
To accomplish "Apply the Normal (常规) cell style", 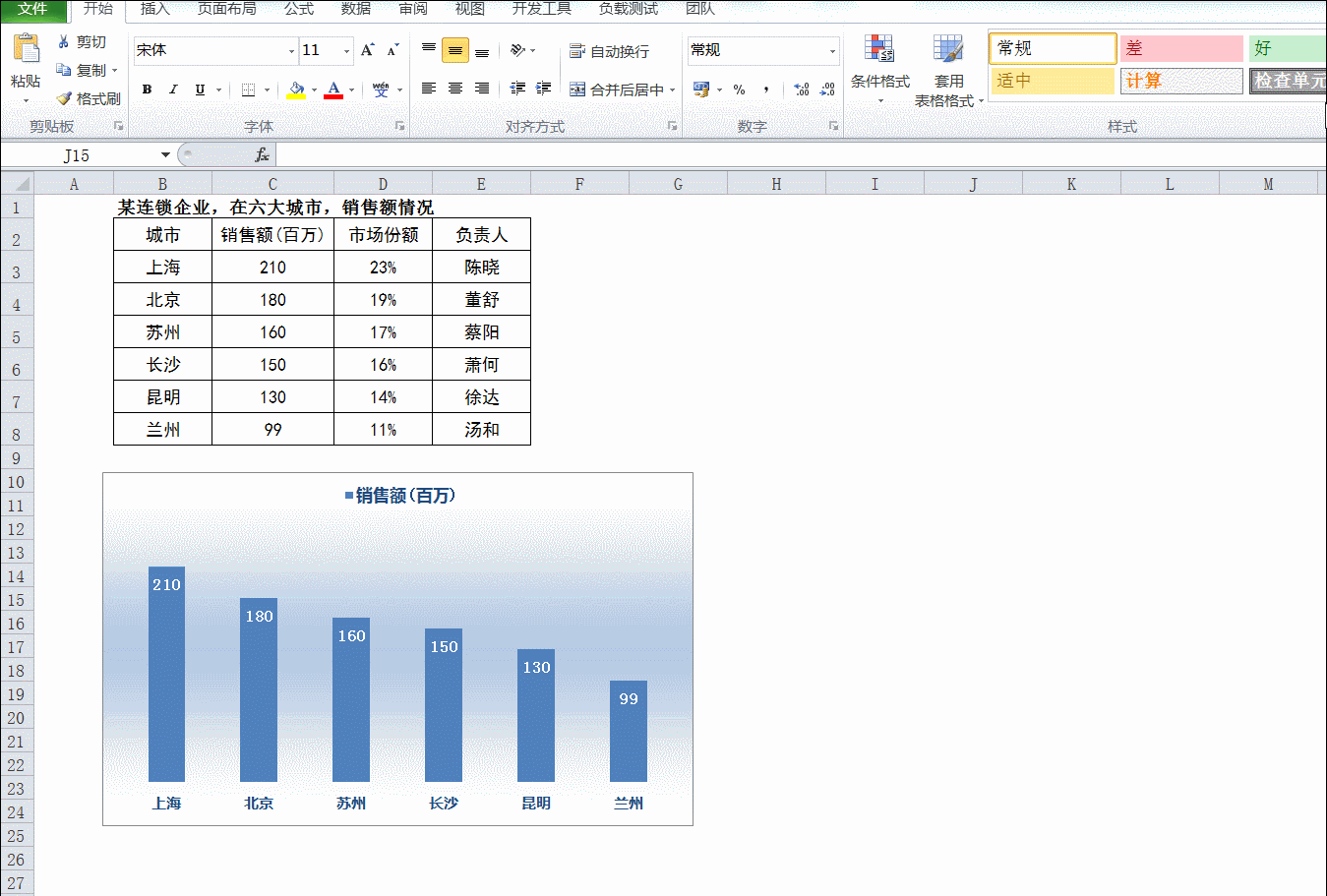I will point(1053,48).
